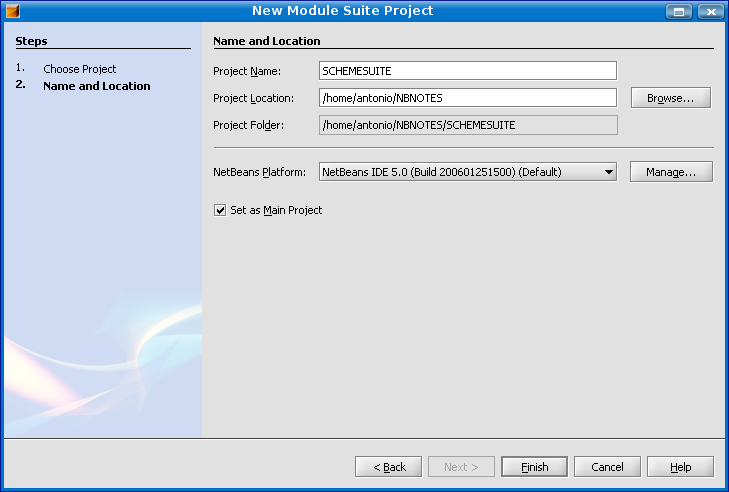Click the 'Project Location:' label
Viewport: 729px width, 492px height.
pyautogui.click(x=253, y=98)
